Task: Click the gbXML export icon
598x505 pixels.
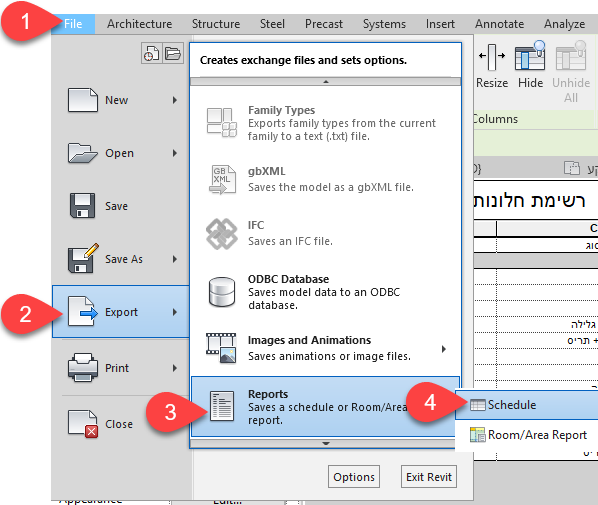Action: [x=222, y=180]
